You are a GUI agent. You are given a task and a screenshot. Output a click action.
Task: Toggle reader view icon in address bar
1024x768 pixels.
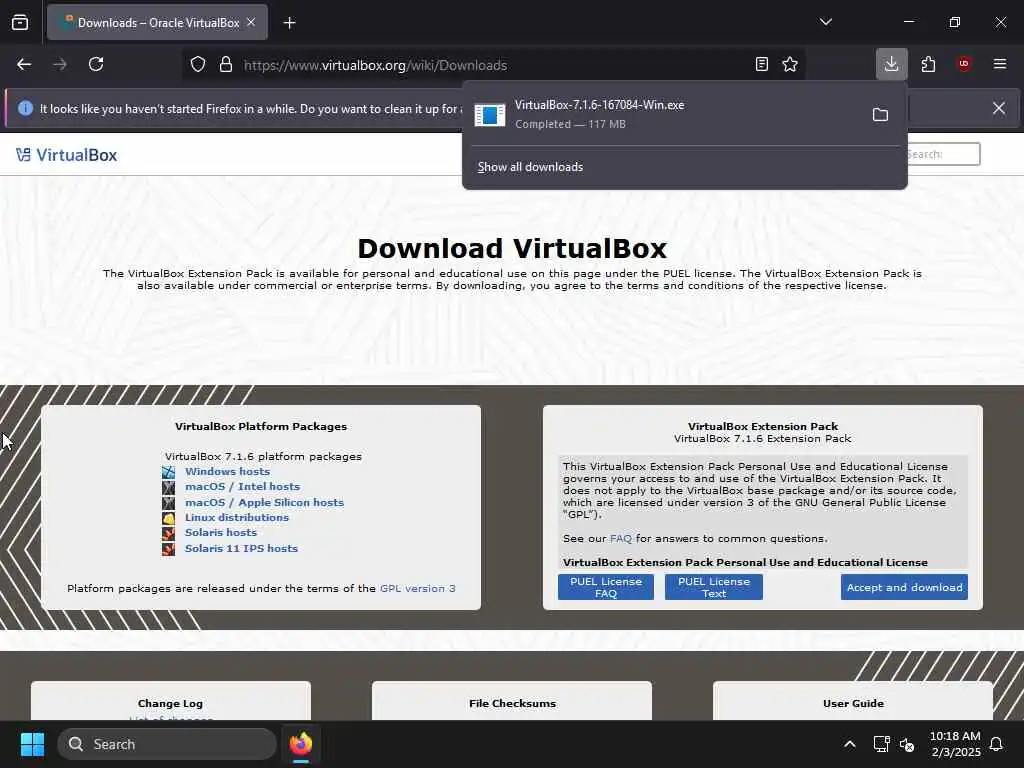click(761, 65)
